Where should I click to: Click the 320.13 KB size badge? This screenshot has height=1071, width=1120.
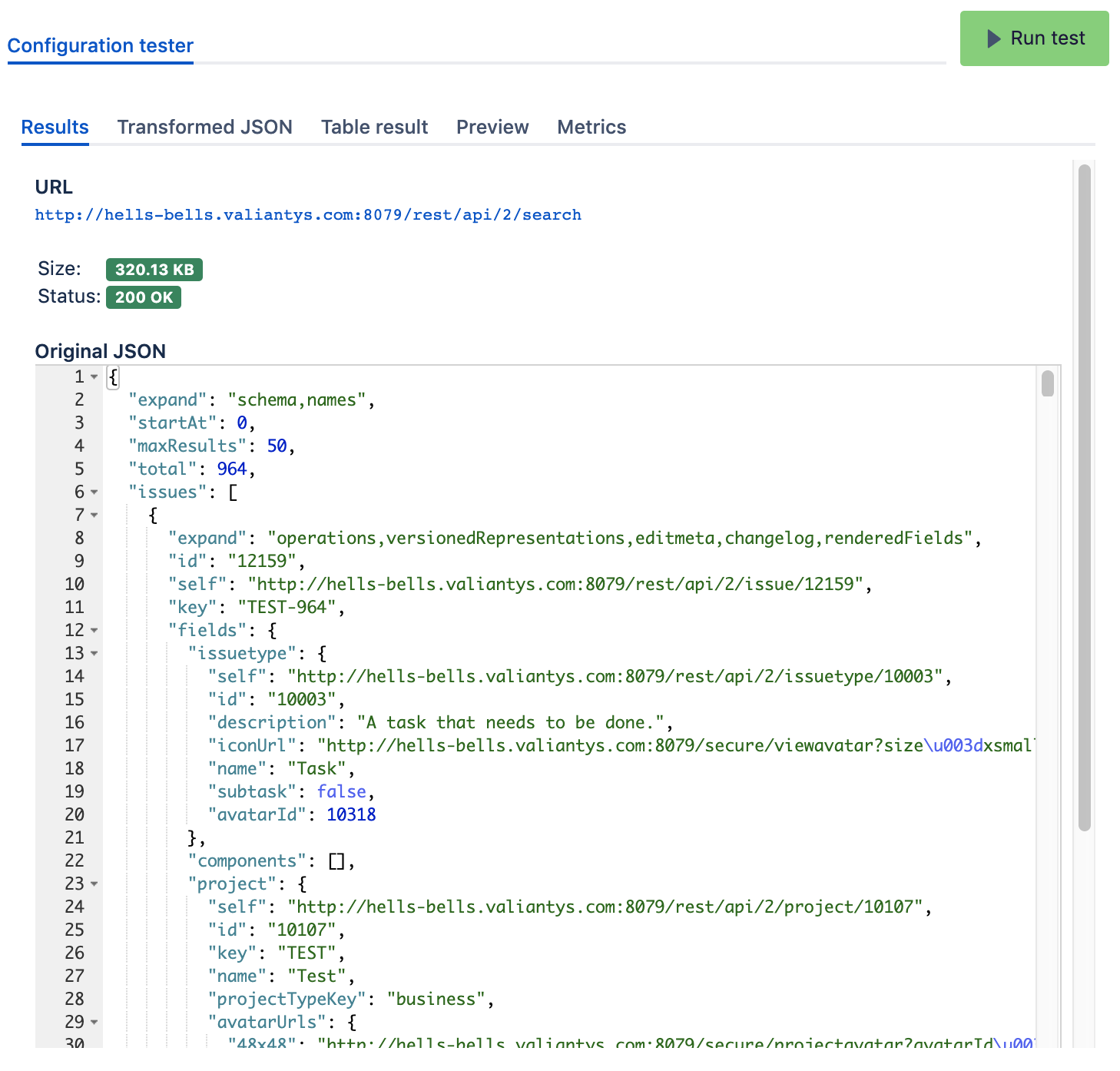click(x=154, y=270)
